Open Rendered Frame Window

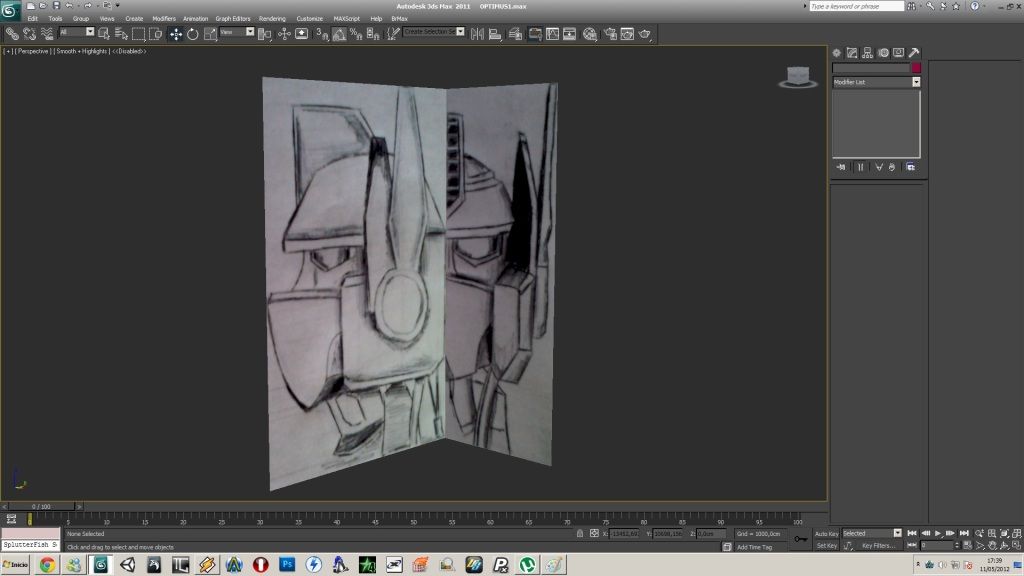point(627,34)
